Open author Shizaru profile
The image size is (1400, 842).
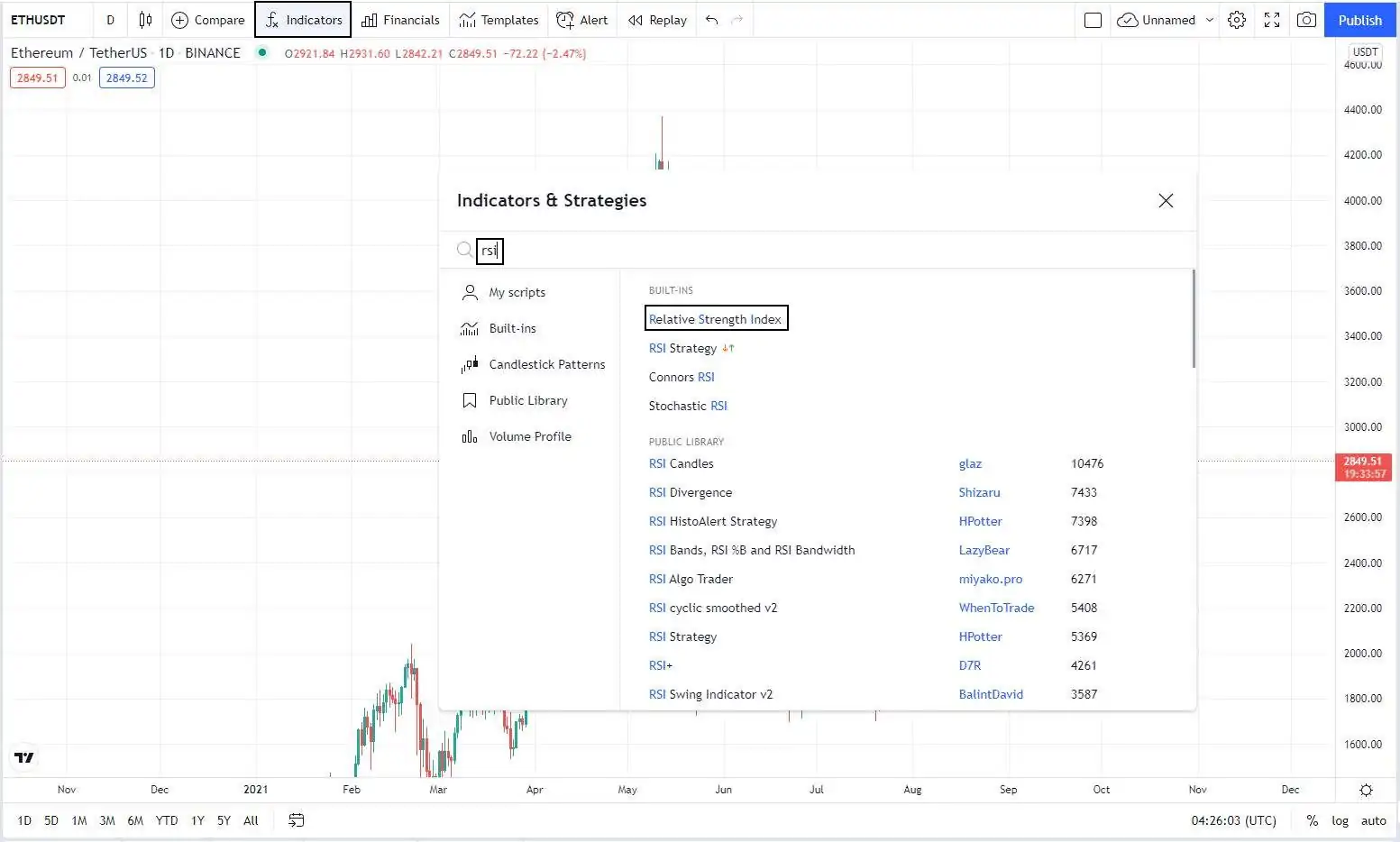tap(979, 492)
